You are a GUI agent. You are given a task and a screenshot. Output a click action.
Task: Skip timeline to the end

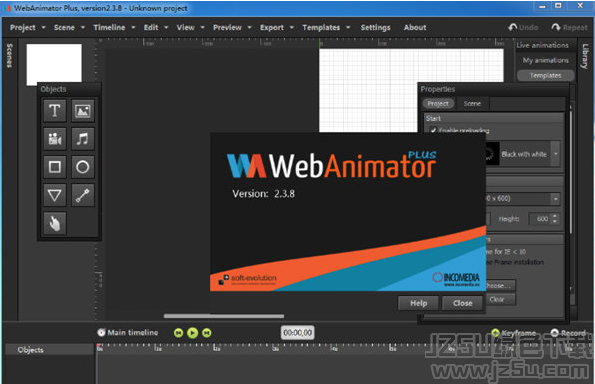coord(206,333)
